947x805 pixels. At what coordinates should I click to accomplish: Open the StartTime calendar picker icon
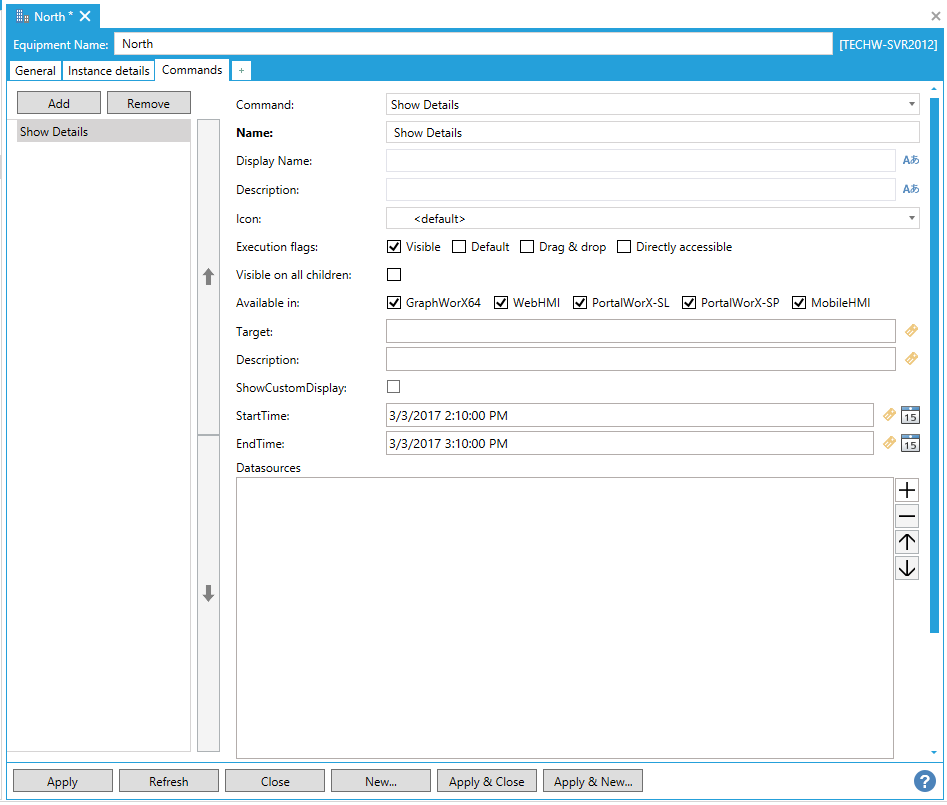pyautogui.click(x=910, y=415)
